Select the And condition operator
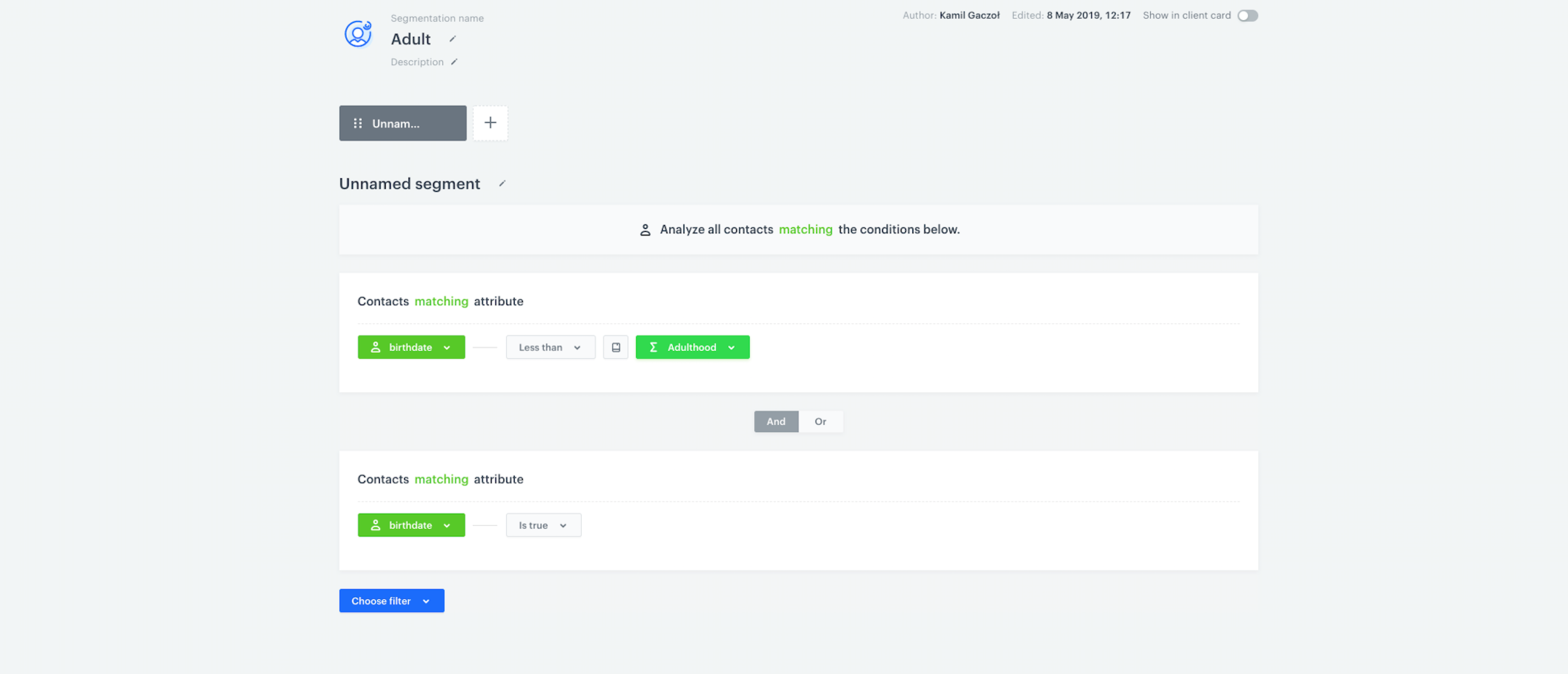The width and height of the screenshot is (1568, 674). click(x=775, y=422)
